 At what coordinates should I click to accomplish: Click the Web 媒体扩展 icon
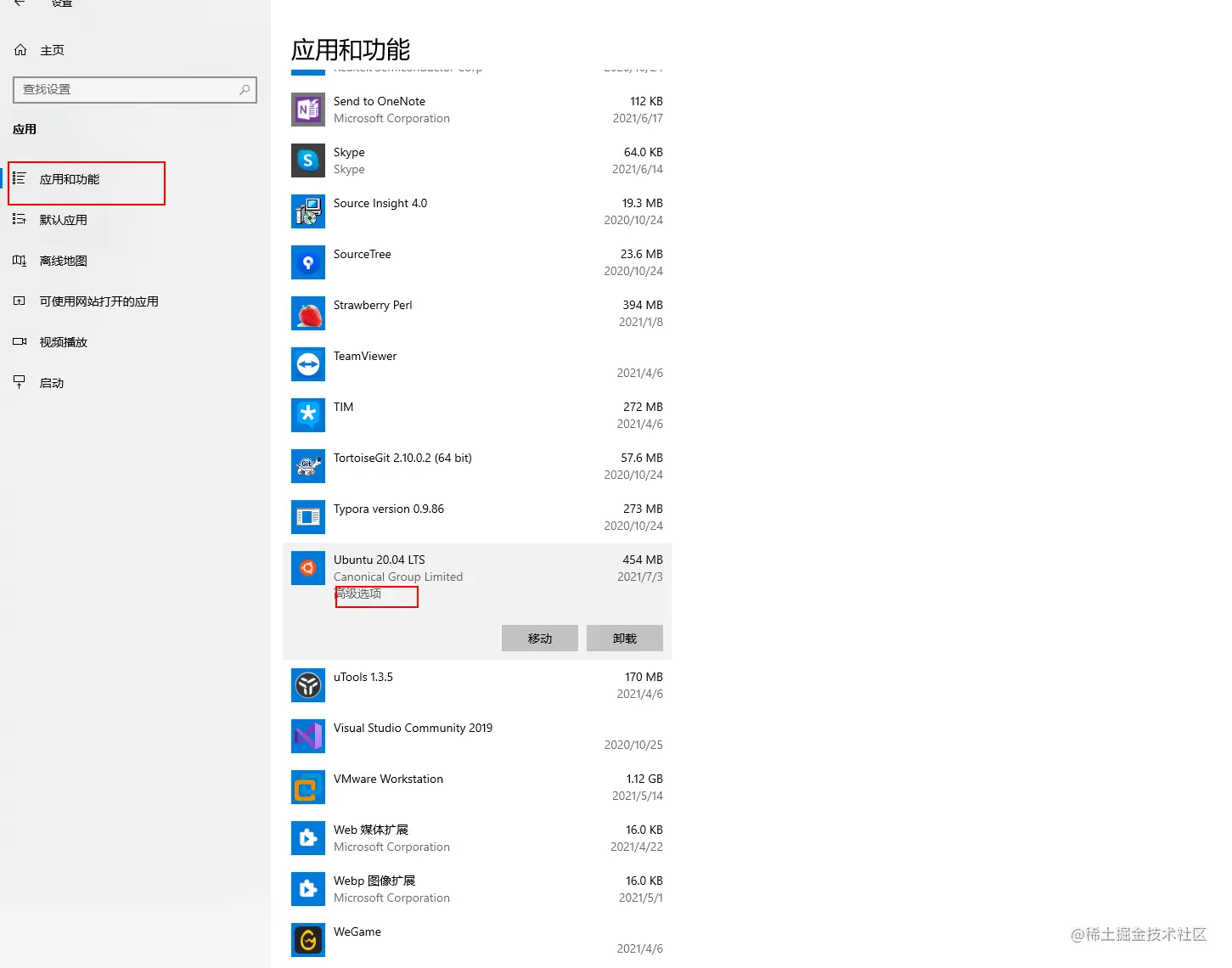tap(308, 838)
